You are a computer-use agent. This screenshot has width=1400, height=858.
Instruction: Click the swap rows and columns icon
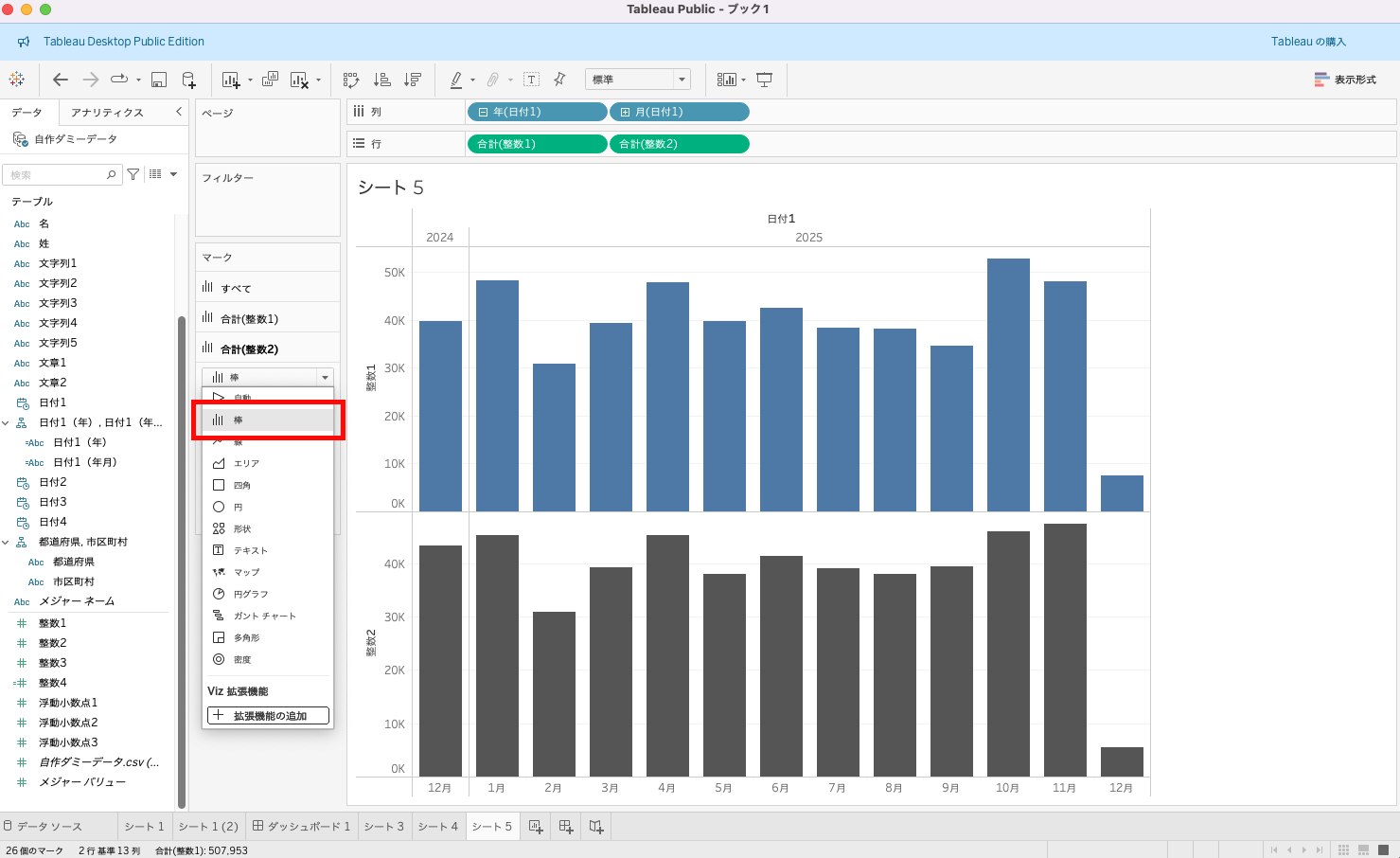[351, 80]
